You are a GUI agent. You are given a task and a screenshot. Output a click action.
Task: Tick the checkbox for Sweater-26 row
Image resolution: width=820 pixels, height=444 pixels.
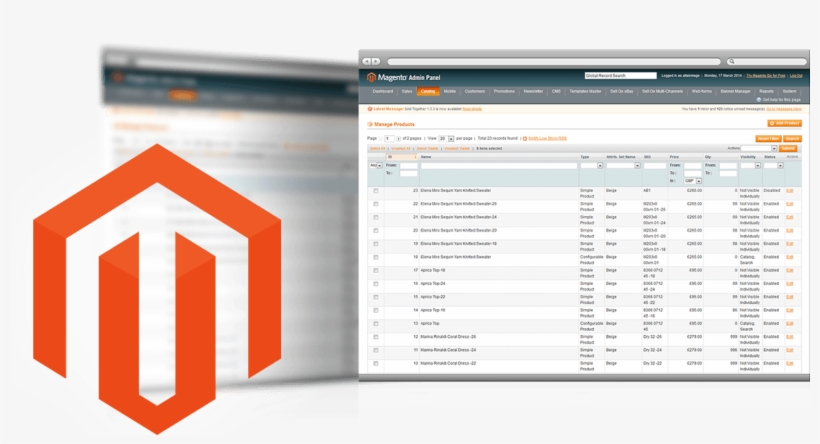point(375,204)
